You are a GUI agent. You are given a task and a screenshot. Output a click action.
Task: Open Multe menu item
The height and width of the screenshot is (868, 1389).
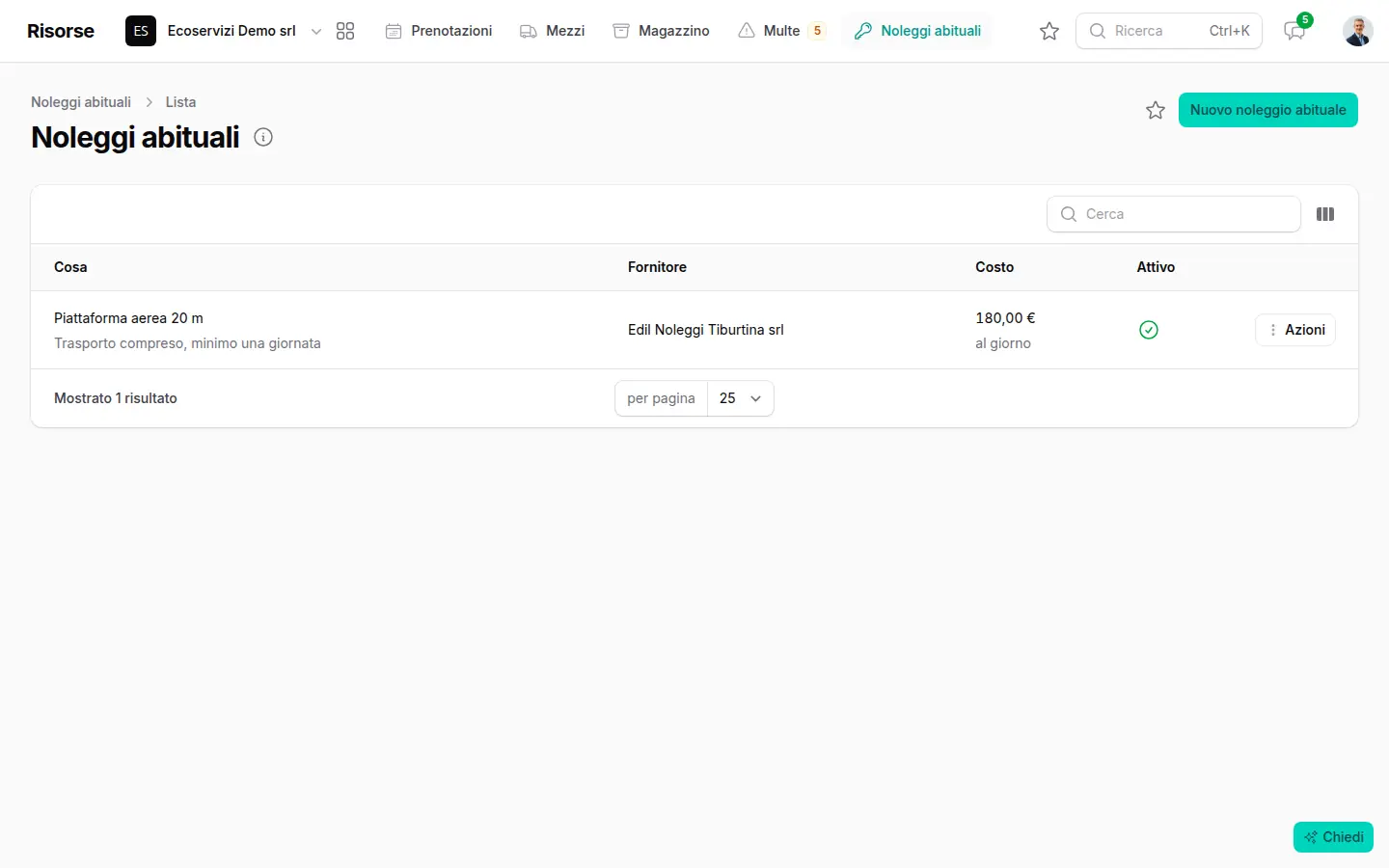point(782,31)
